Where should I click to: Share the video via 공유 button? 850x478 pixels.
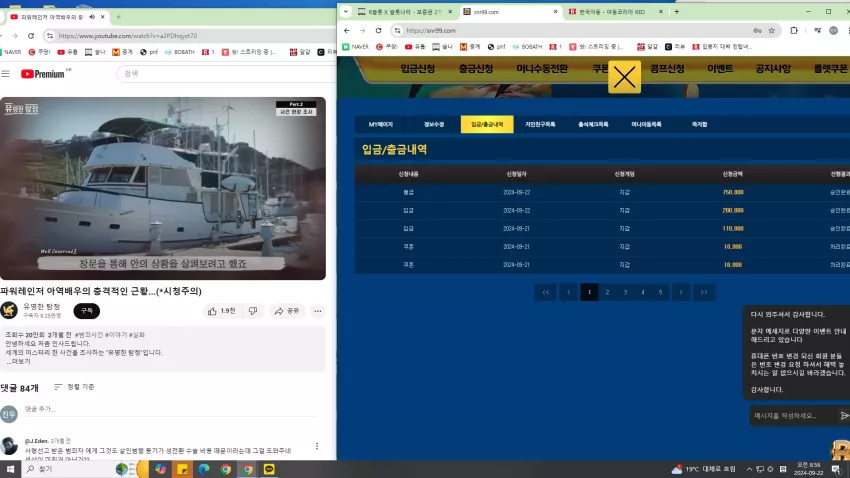287,311
